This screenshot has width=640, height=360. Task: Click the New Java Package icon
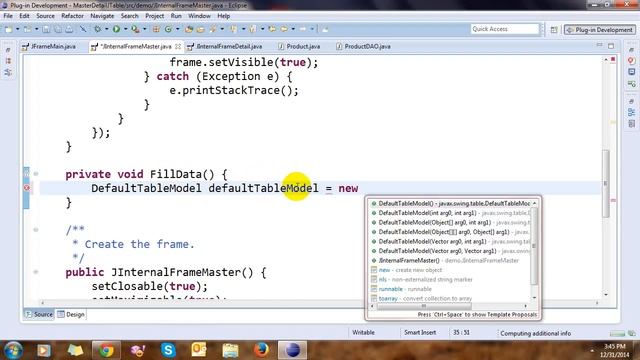click(156, 29)
